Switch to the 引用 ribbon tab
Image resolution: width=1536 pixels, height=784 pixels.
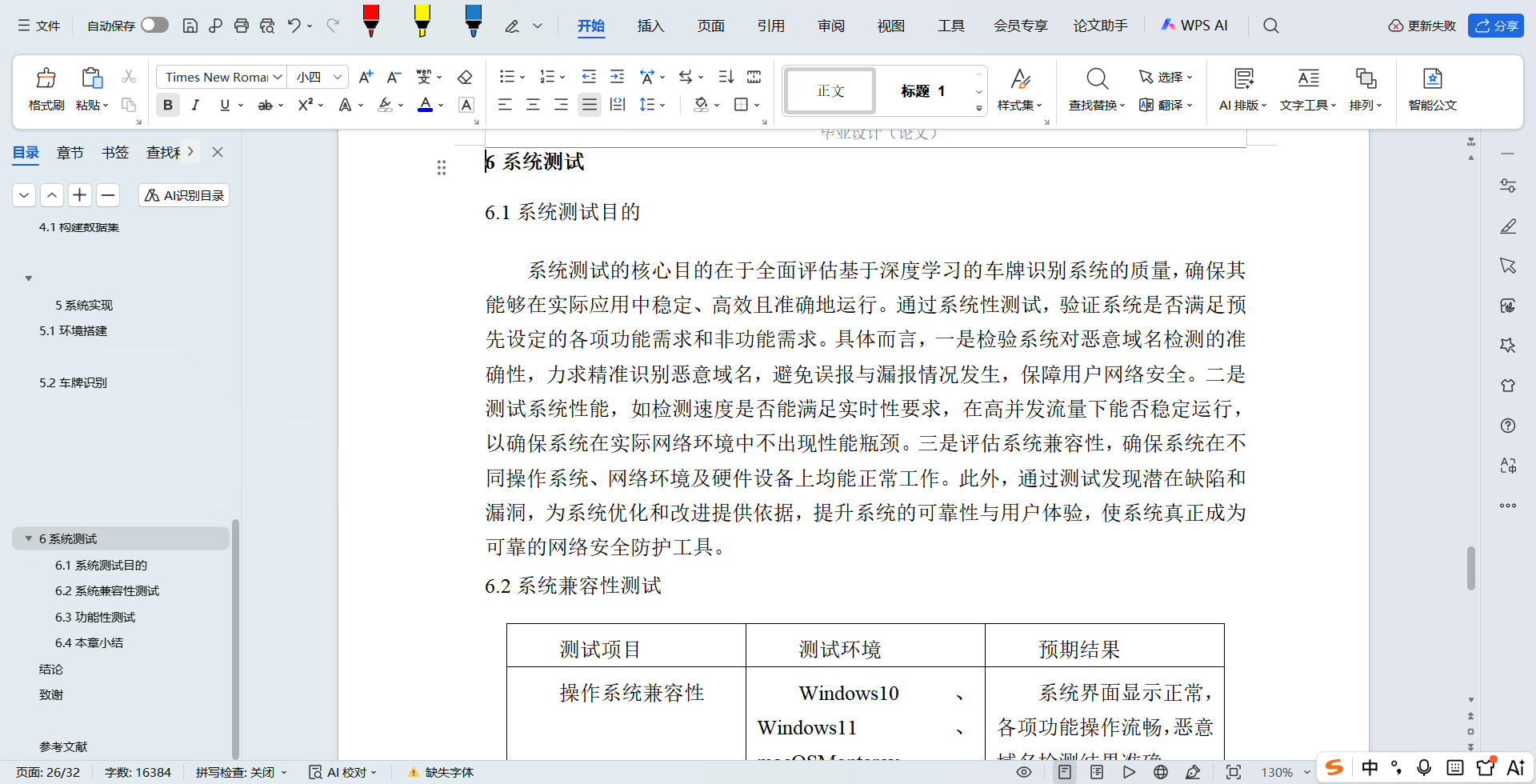[770, 26]
